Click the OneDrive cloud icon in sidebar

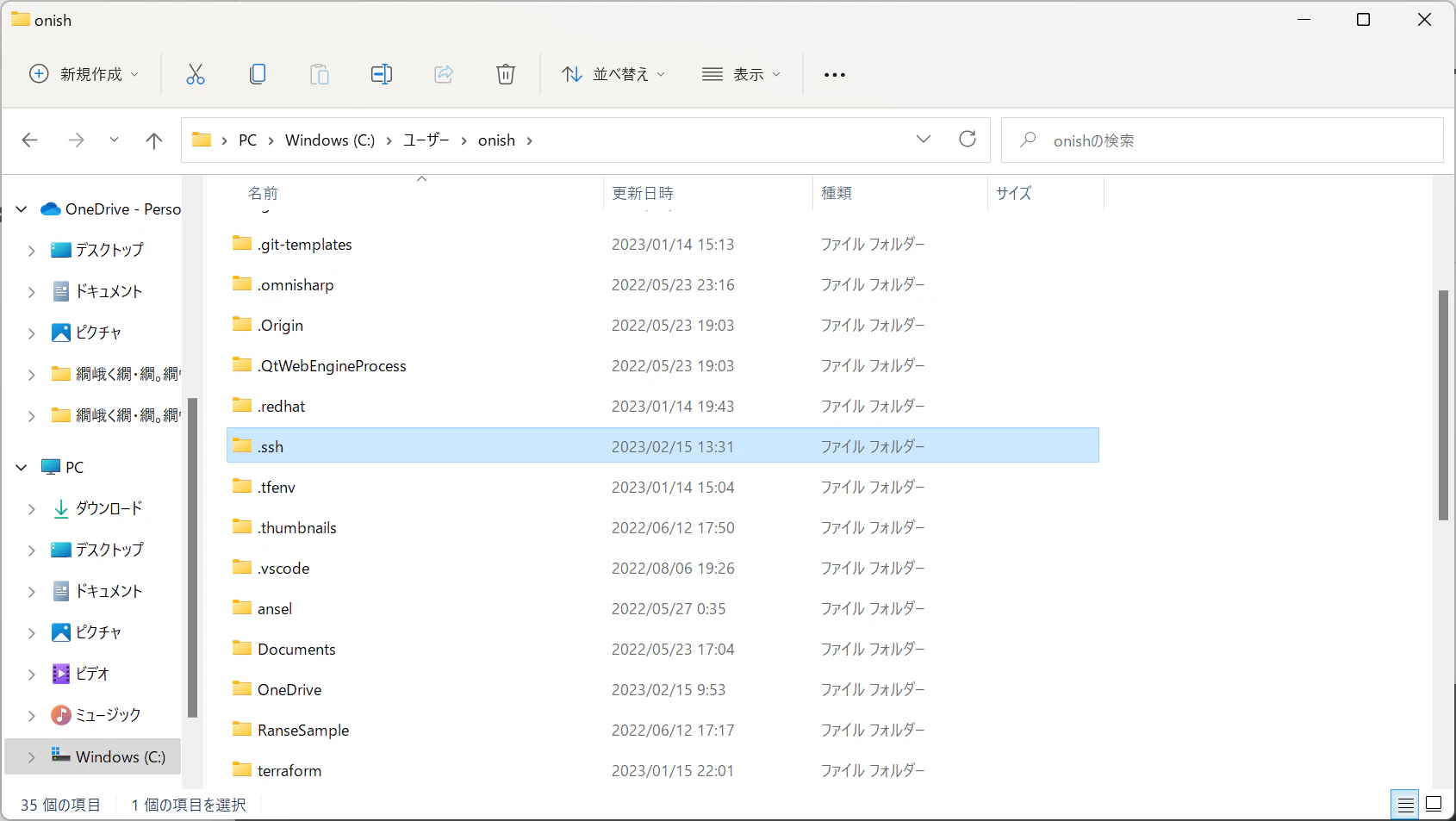51,208
